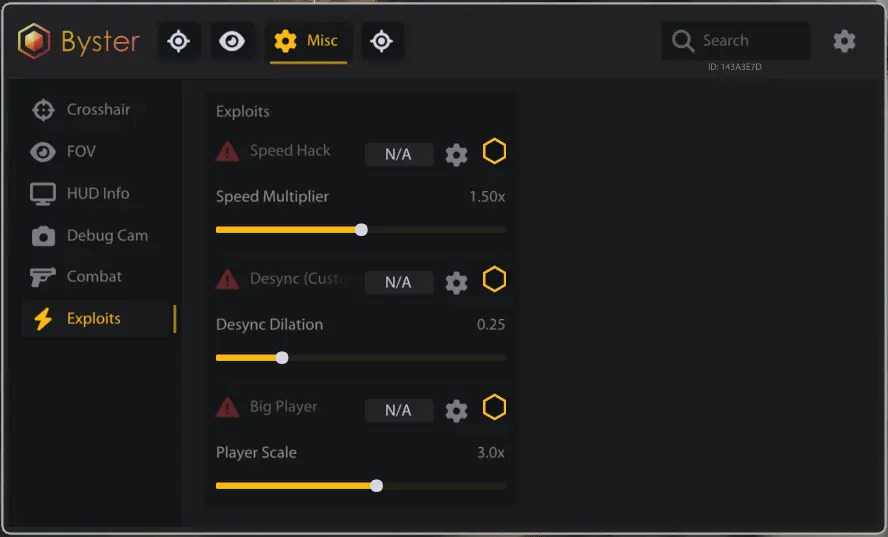The width and height of the screenshot is (888, 537).
Task: Open the target tab right of Misc
Action: point(382,41)
